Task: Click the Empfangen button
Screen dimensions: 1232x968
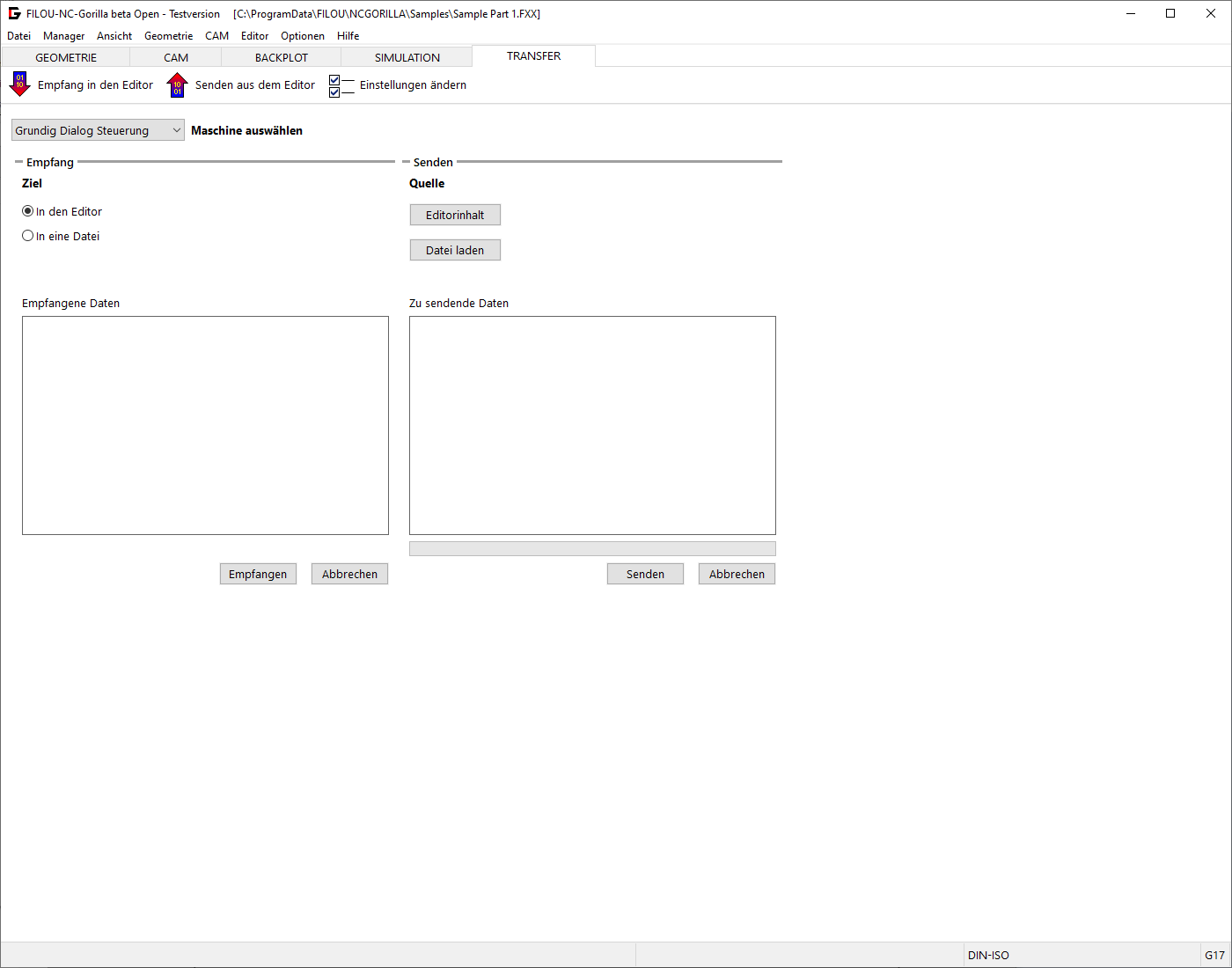Action: coord(258,574)
